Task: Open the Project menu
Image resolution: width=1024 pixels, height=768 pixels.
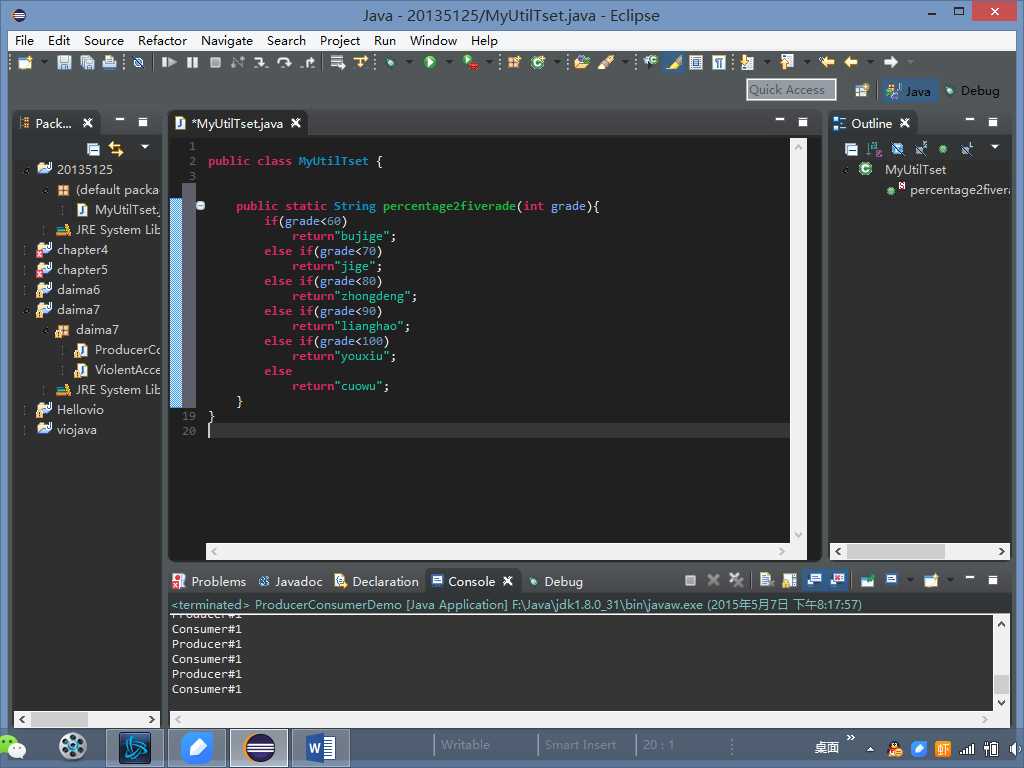Action: (340, 40)
